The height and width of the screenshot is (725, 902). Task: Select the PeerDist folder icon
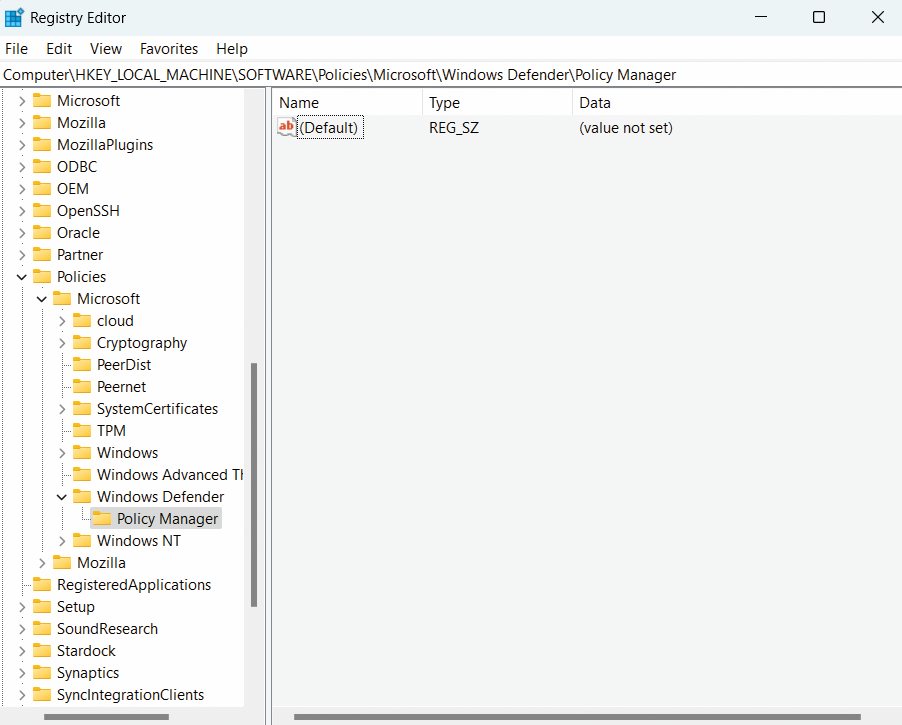(x=82, y=365)
